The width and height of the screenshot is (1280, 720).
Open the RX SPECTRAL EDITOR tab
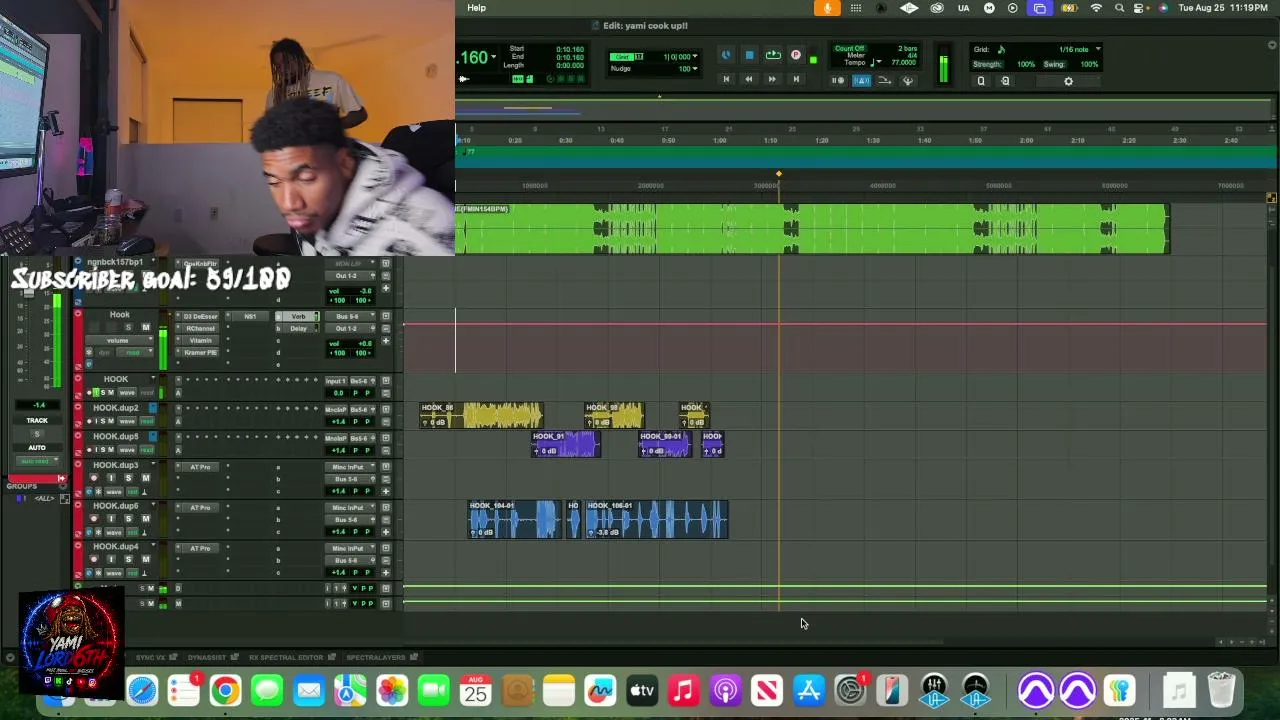click(x=286, y=657)
